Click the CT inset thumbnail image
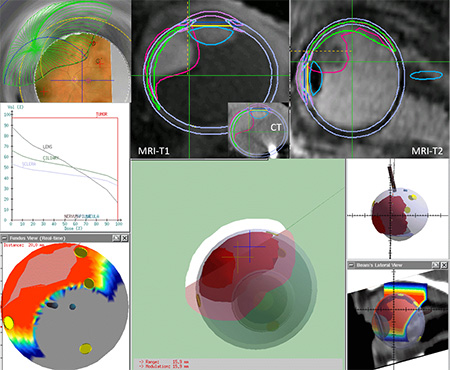Viewport: 450px width, 370px height. [x=258, y=130]
